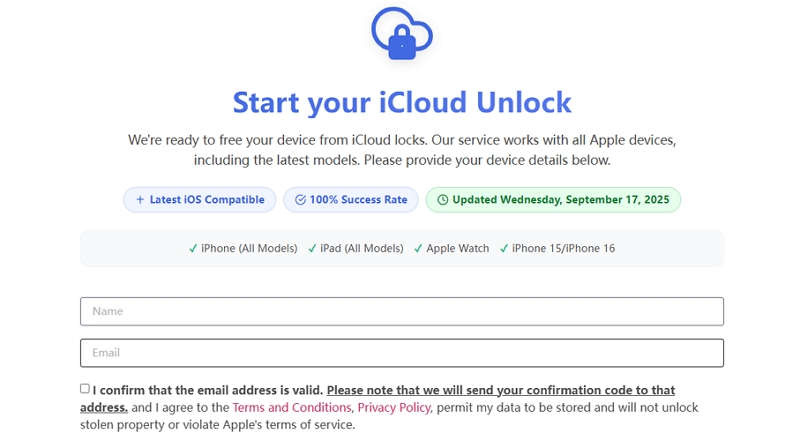Click the green check beside iPad (All Models)
800x441 pixels.
(x=312, y=249)
